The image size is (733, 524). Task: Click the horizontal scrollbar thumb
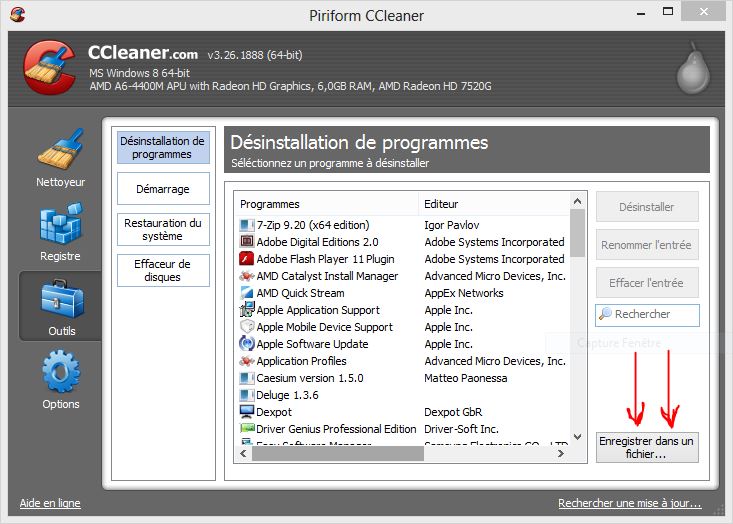click(338, 453)
